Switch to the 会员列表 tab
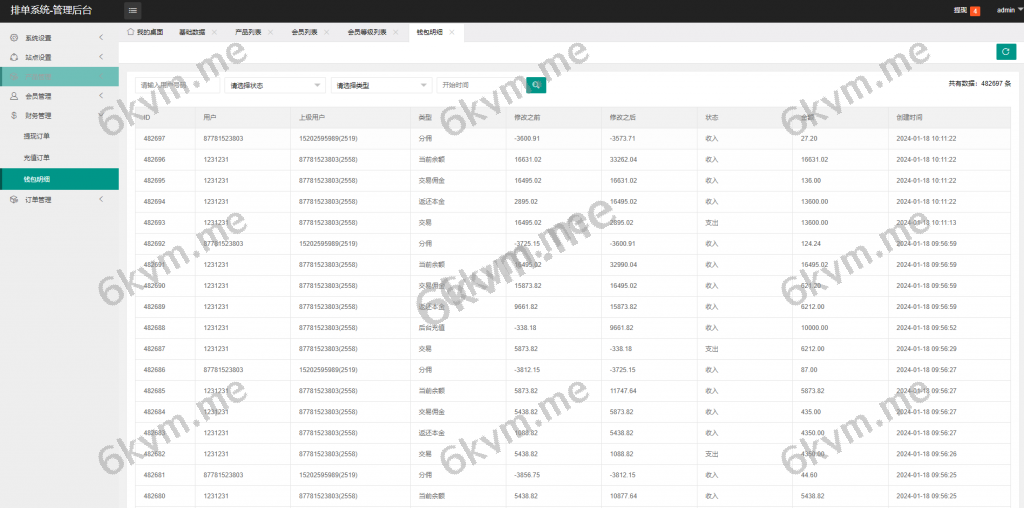Image resolution: width=1024 pixels, height=508 pixels. [x=304, y=32]
